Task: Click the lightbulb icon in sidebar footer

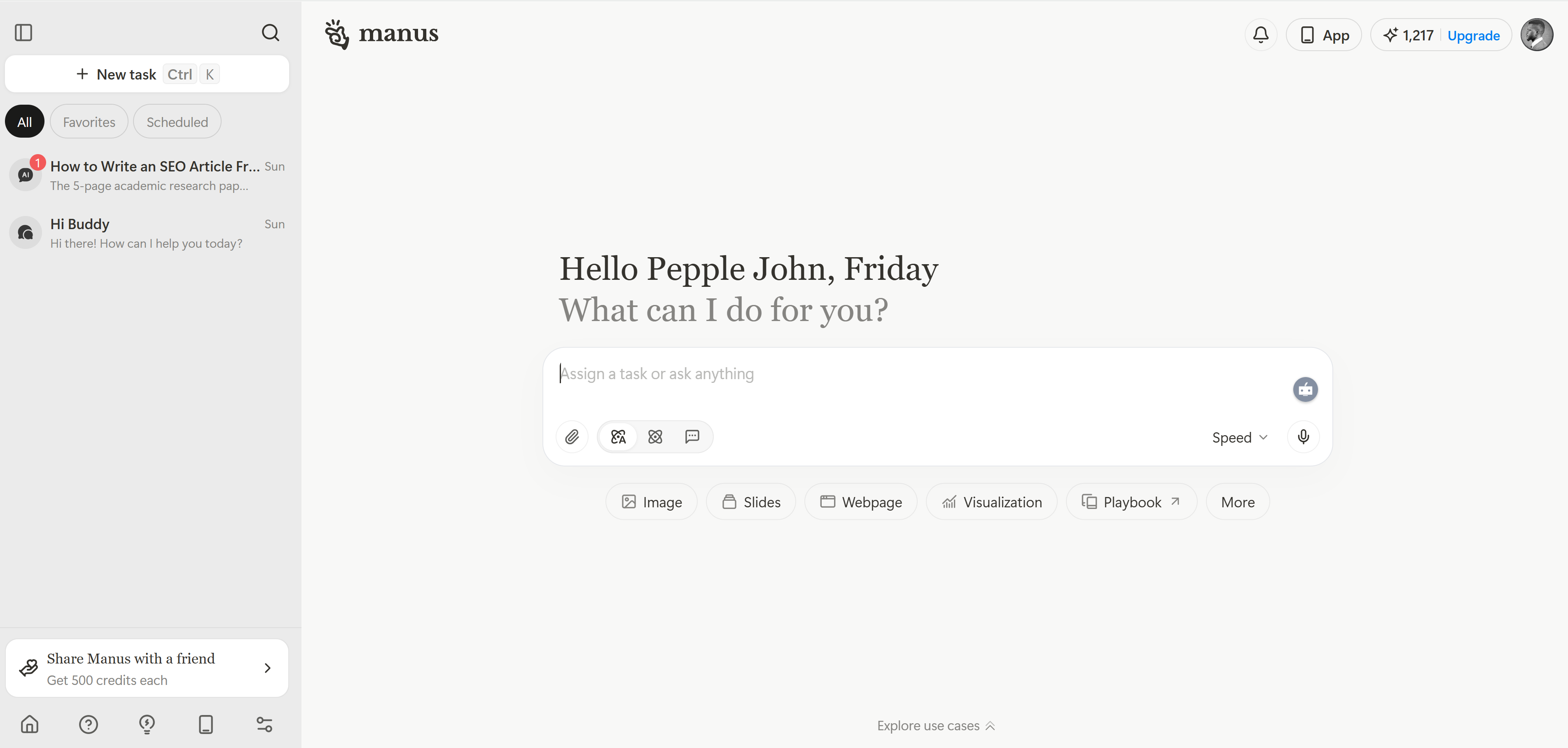Action: 147,724
